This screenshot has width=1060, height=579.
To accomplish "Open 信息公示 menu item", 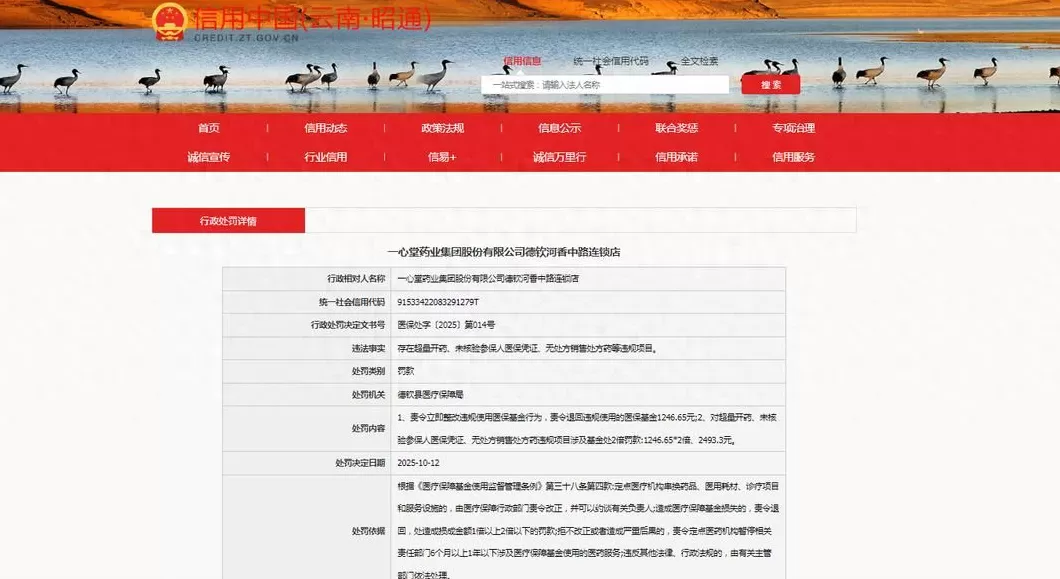I will point(559,128).
